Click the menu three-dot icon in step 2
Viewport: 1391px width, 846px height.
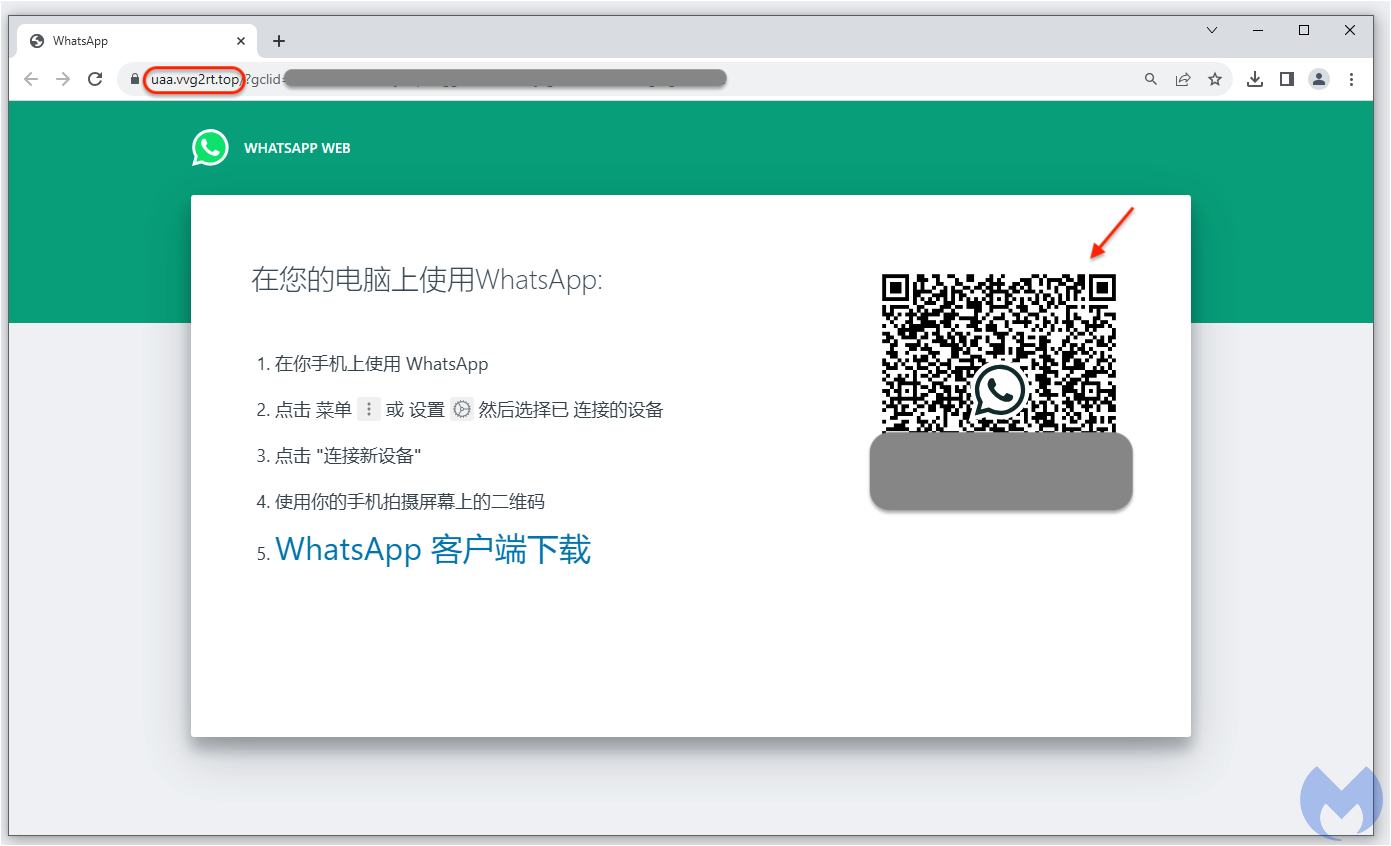click(x=369, y=409)
